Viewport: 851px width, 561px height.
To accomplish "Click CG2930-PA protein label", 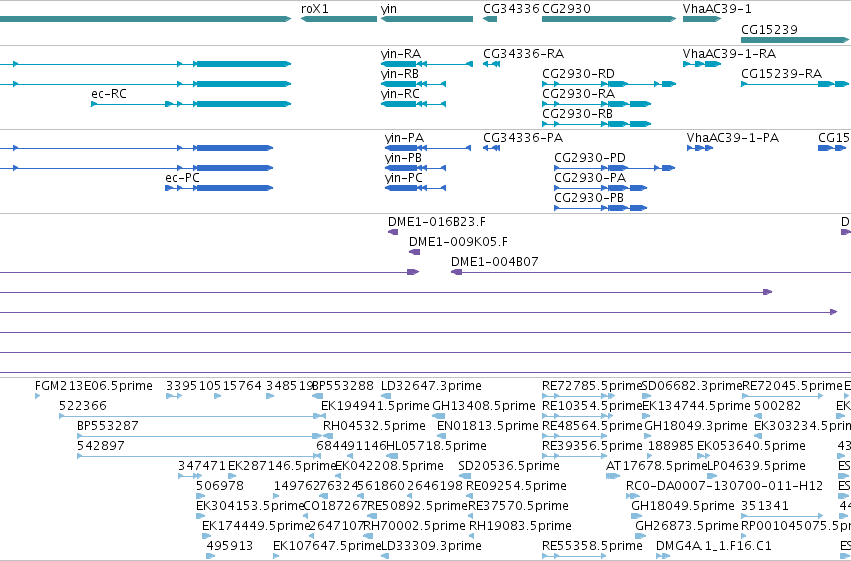I will click(x=590, y=178).
